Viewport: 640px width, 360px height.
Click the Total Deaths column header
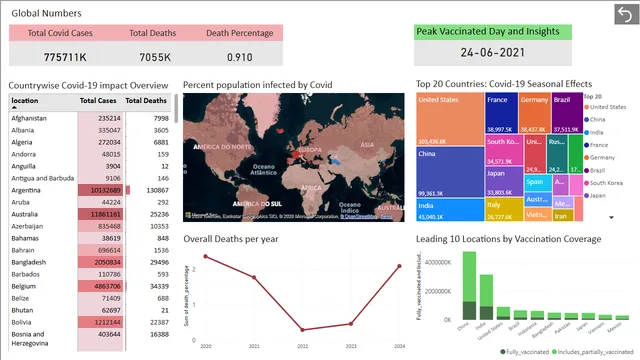coord(146,100)
